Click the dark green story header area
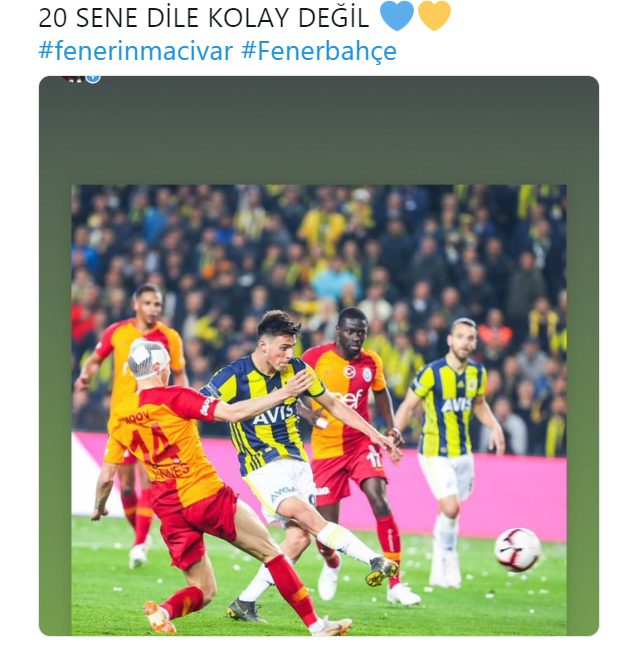Viewport: 636px width, 646px height. (x=319, y=130)
